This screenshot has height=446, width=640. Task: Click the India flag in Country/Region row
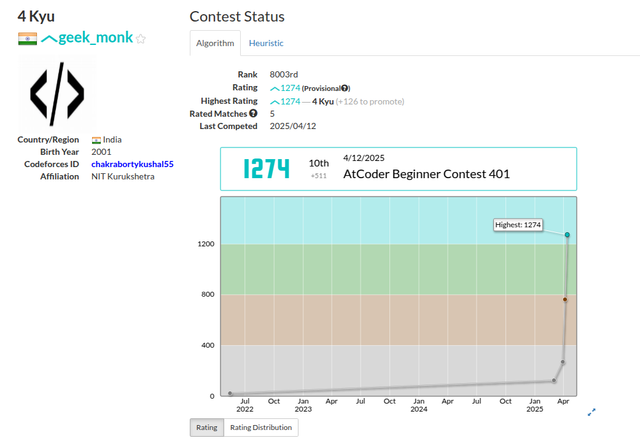96,140
